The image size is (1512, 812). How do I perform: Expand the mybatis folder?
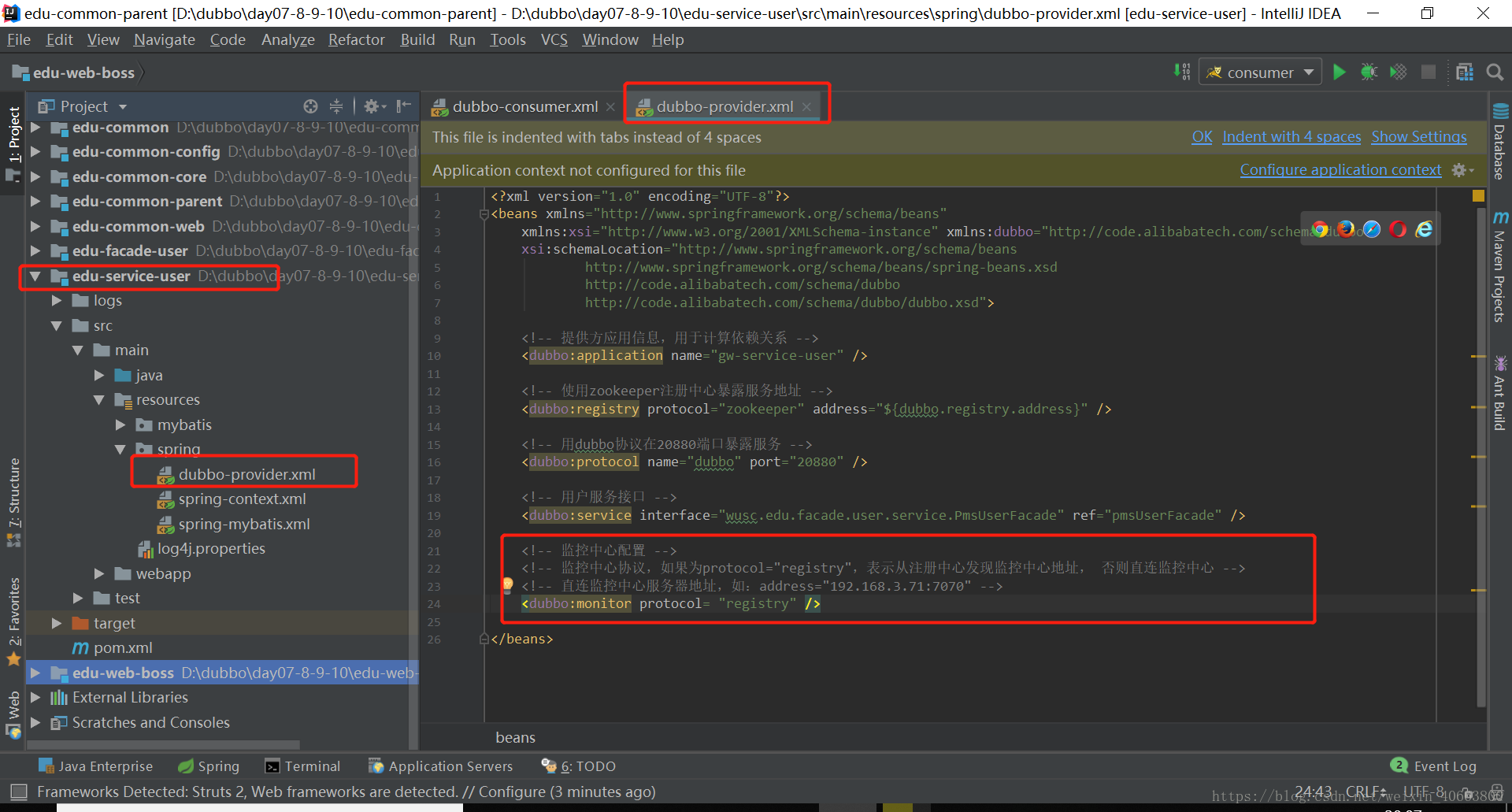coord(120,425)
